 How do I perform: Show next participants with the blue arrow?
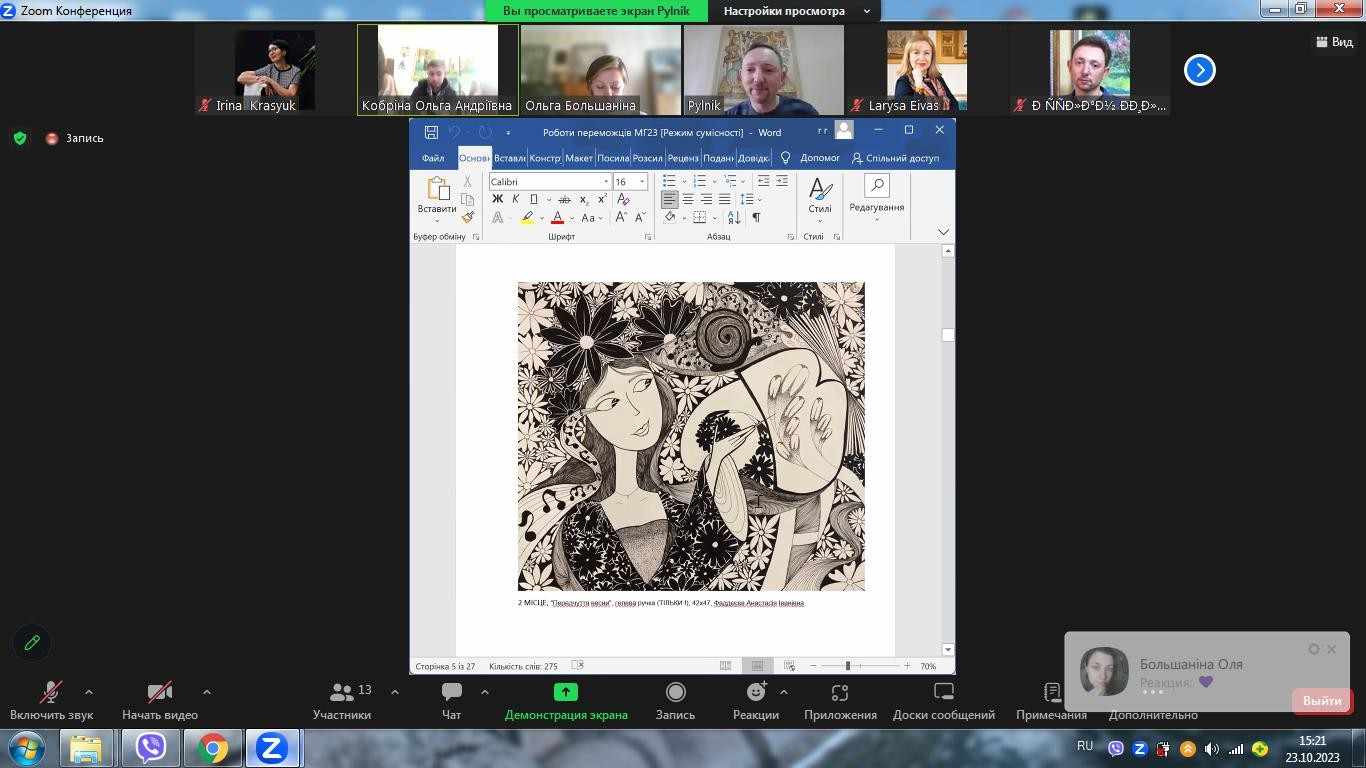[1200, 70]
